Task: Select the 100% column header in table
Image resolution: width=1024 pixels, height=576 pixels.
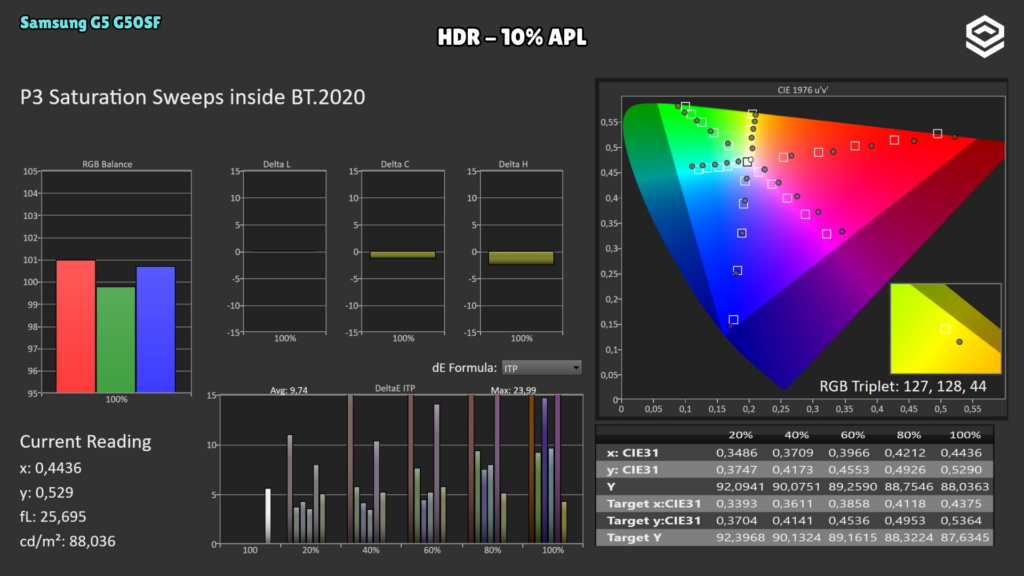Action: click(x=965, y=435)
